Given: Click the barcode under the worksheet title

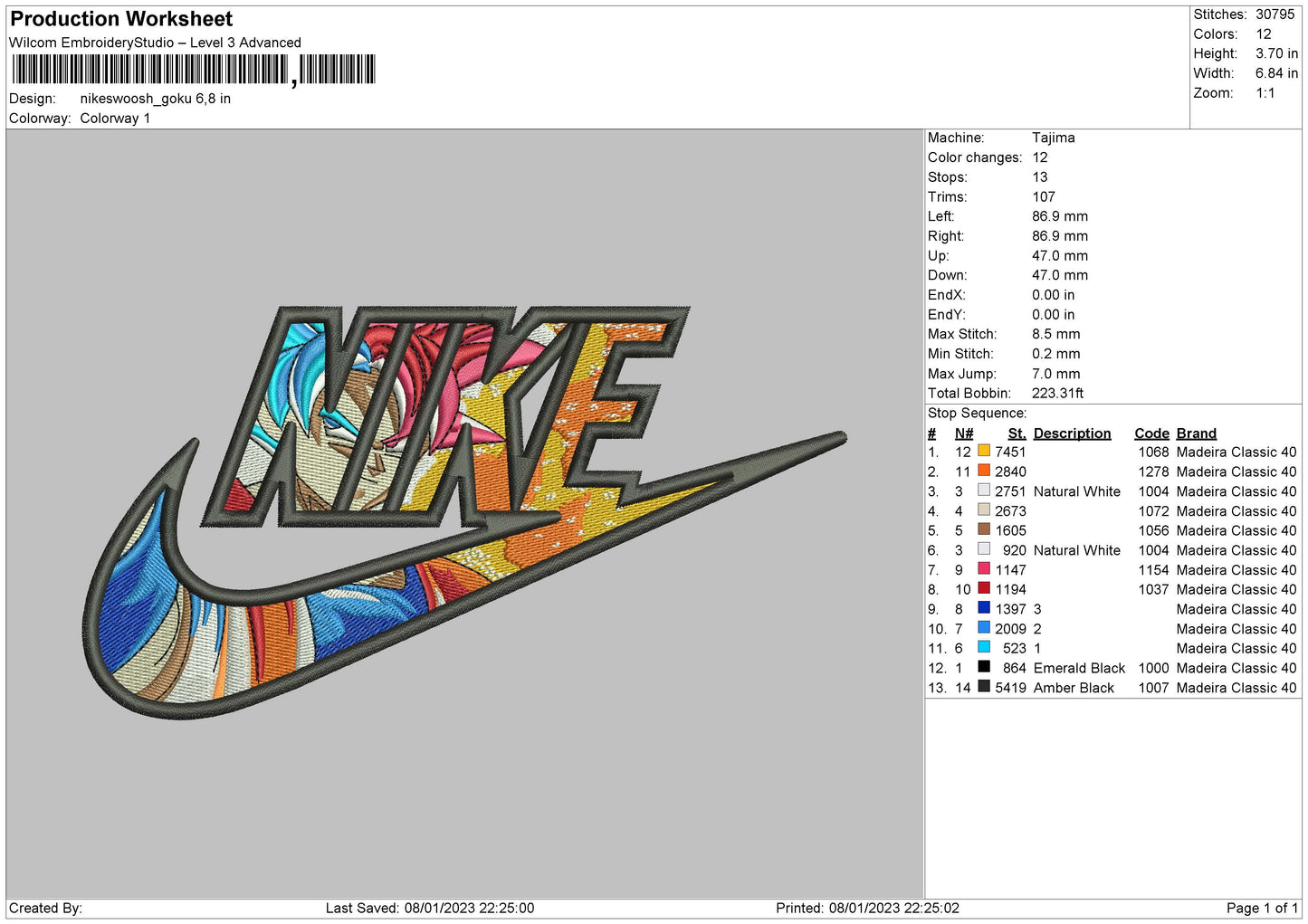Looking at the screenshot, I should 193,70.
